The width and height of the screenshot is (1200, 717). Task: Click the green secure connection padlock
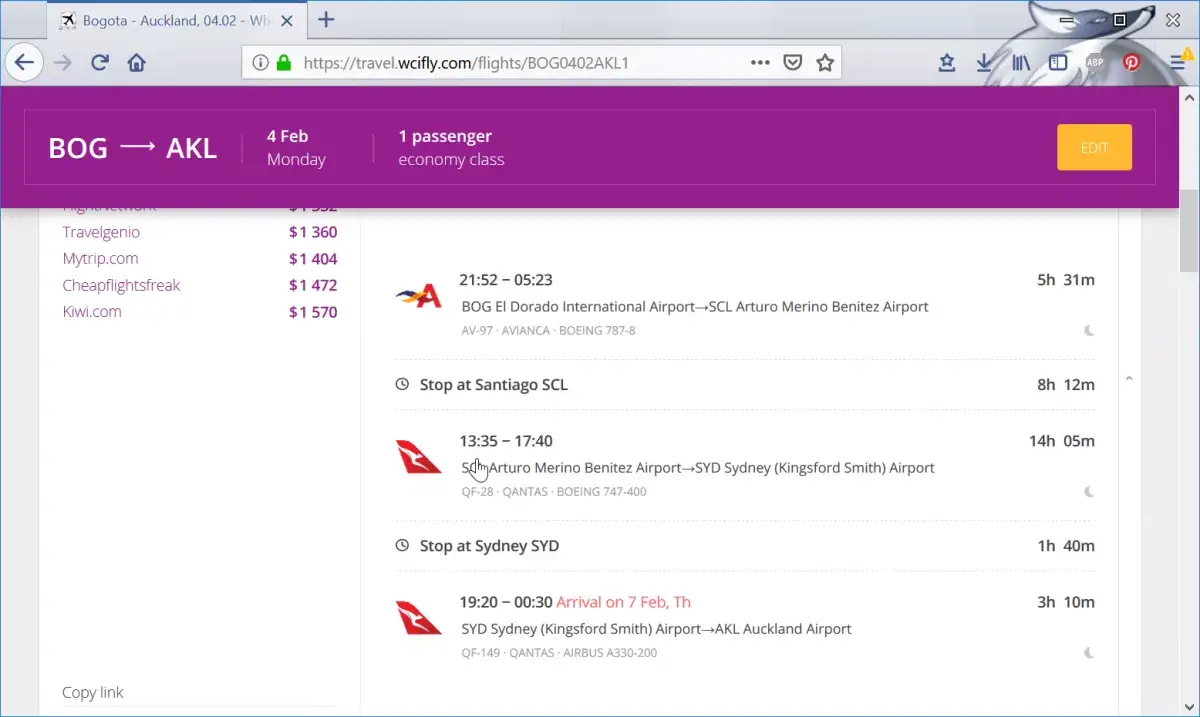[283, 63]
